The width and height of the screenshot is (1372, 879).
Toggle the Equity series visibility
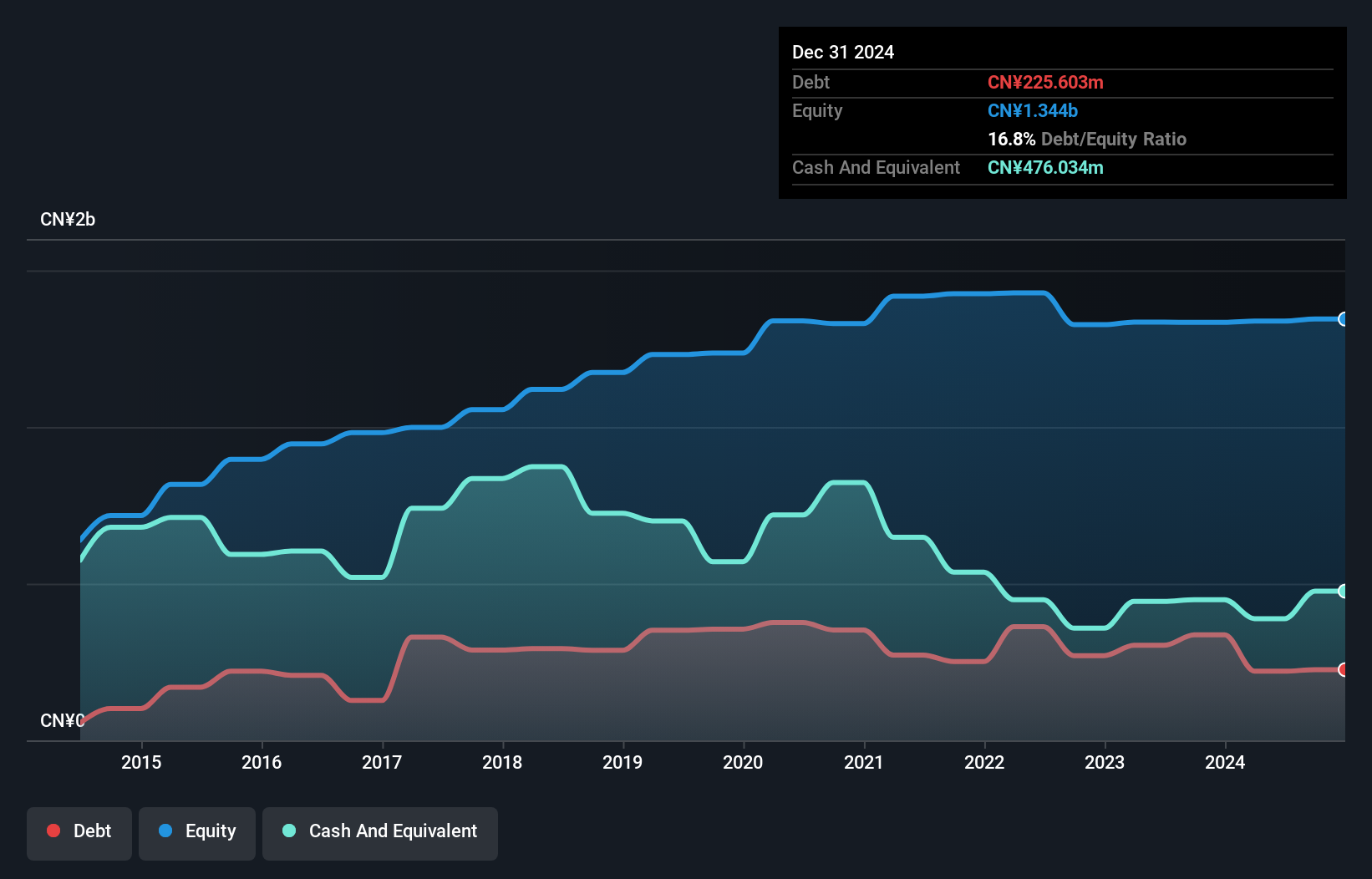click(x=196, y=831)
